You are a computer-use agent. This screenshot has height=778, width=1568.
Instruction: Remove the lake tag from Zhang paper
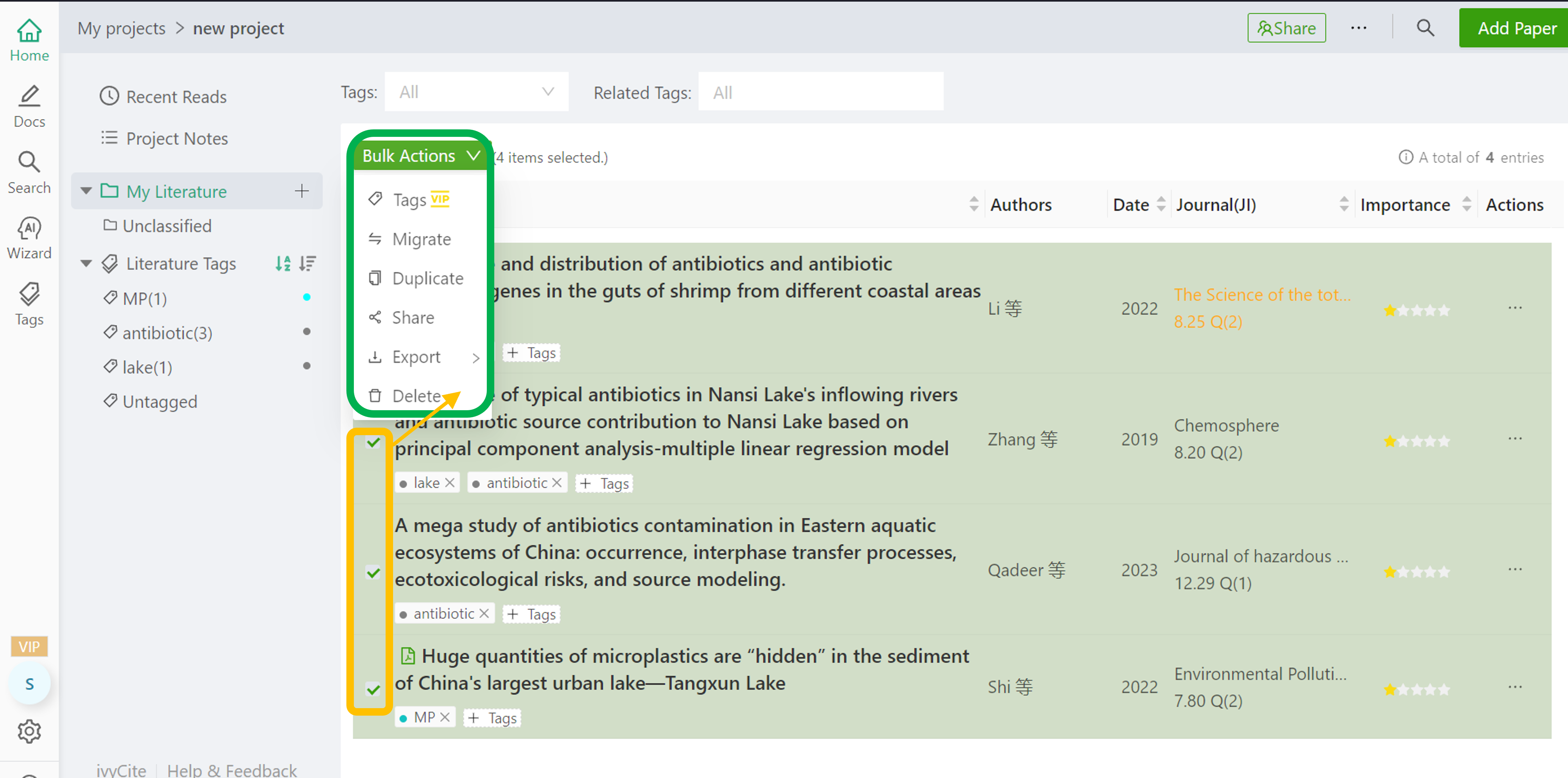[x=450, y=483]
